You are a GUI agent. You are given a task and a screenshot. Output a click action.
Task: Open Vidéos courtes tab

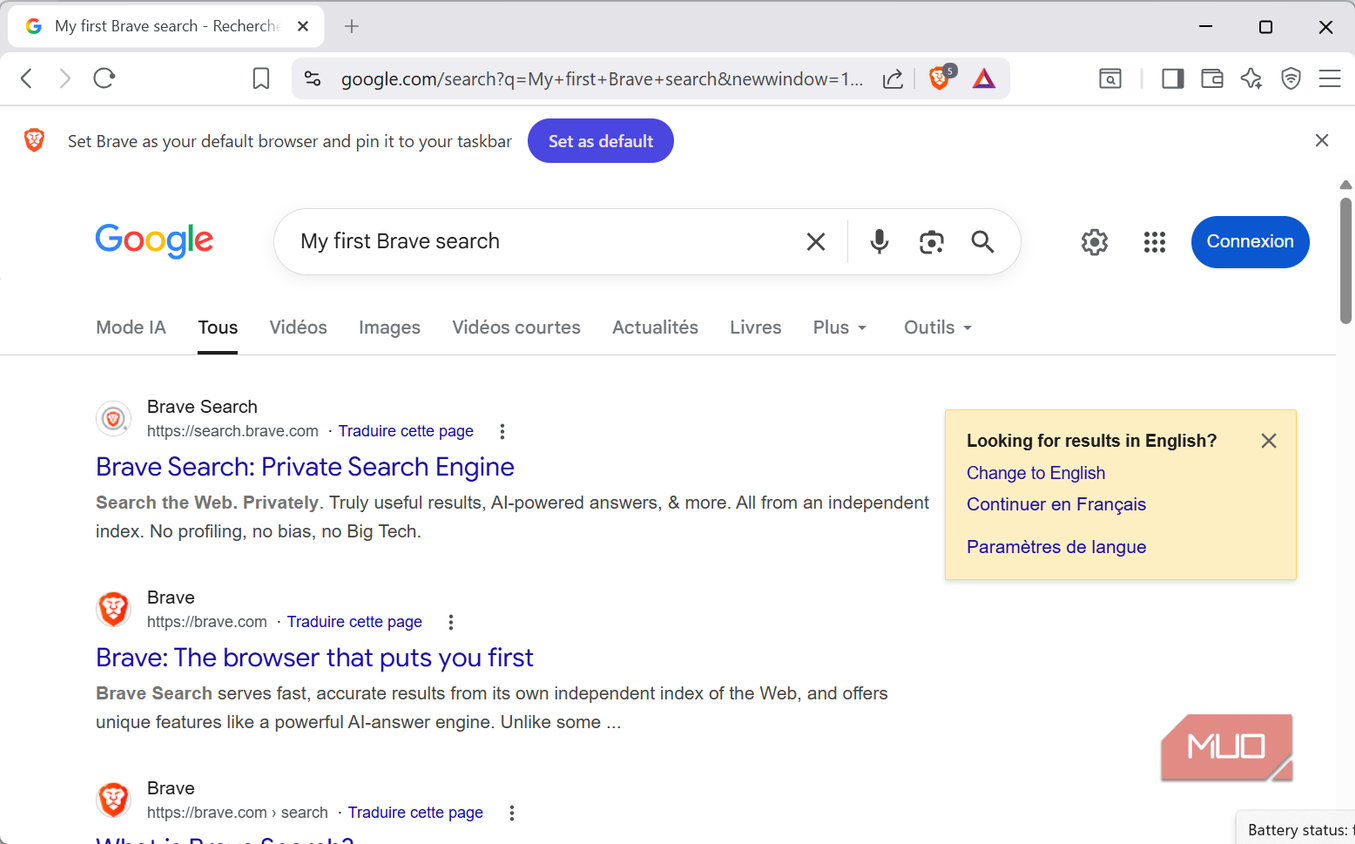(516, 327)
